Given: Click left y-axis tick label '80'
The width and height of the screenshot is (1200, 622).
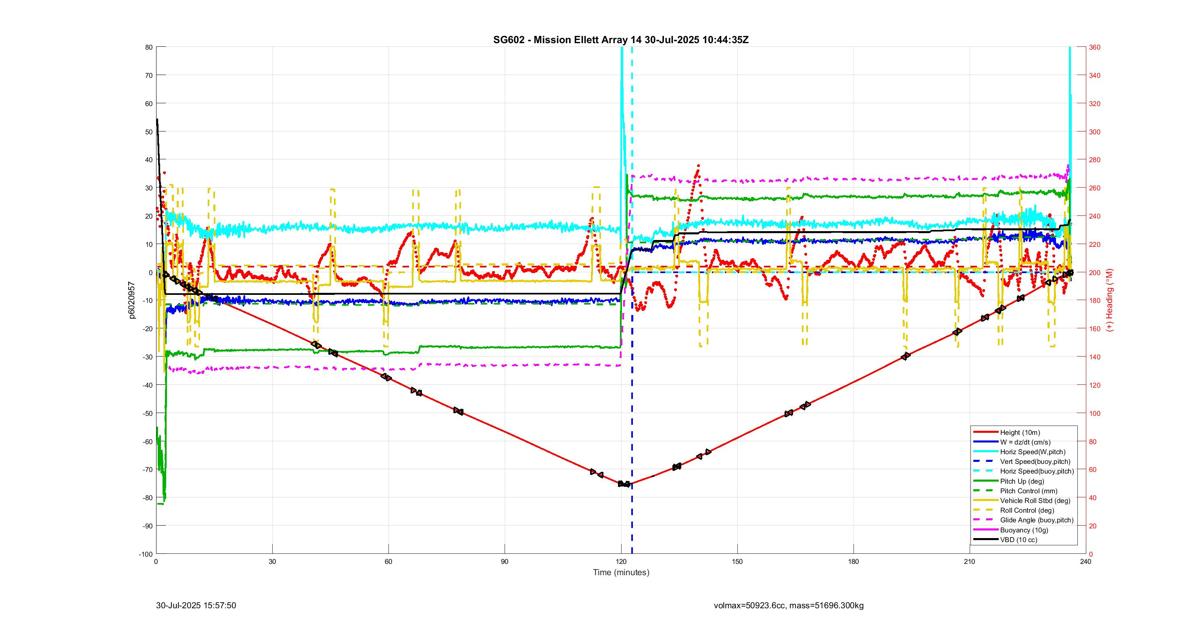Looking at the screenshot, I should (x=148, y=47).
